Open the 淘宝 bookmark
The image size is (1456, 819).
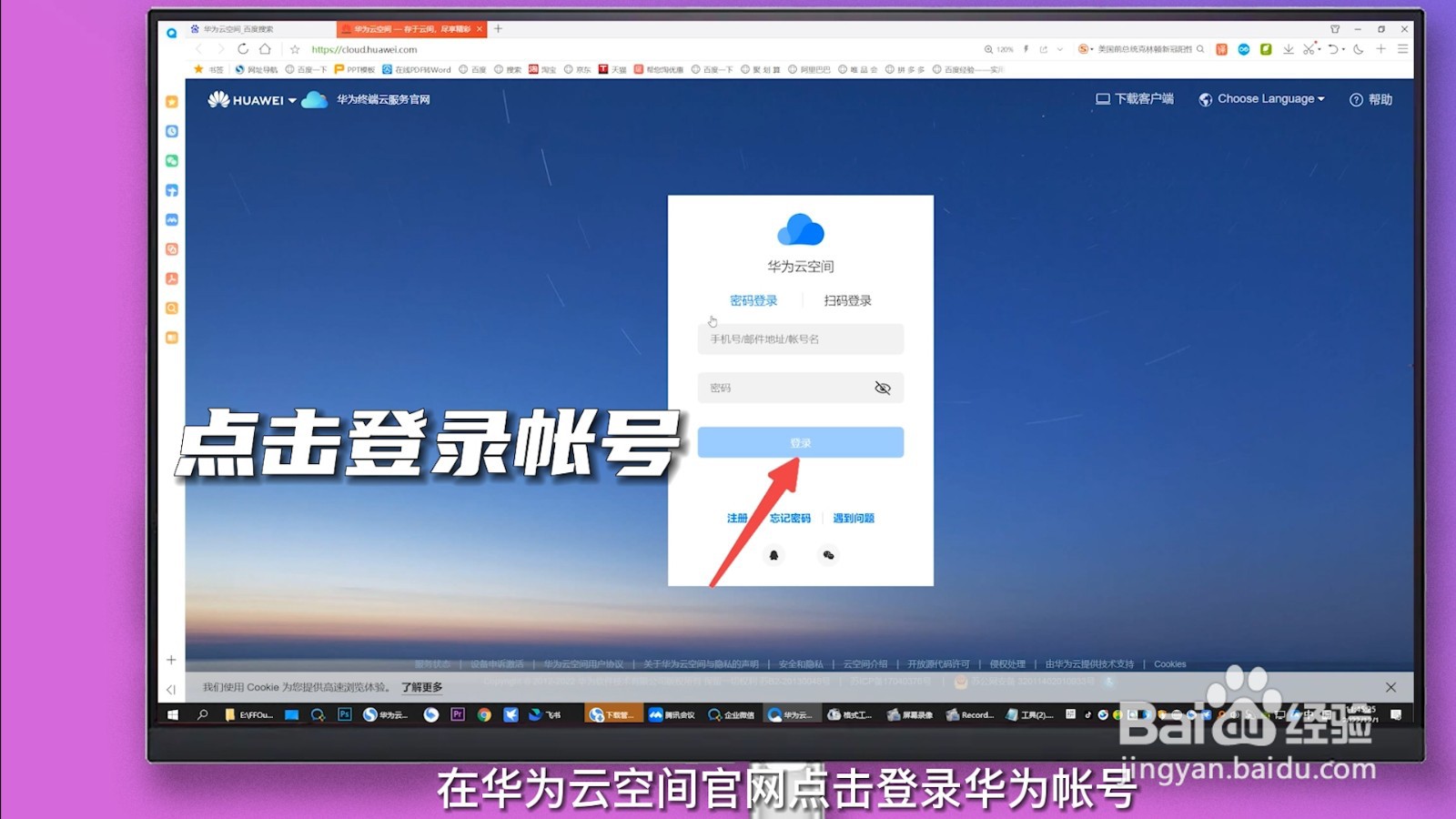coord(542,69)
